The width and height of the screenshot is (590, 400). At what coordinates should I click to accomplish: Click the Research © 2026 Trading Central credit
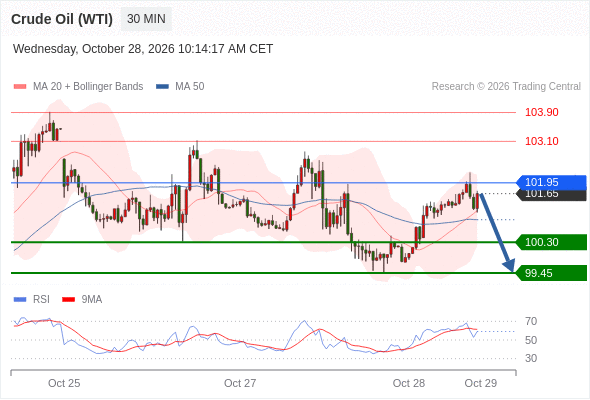click(506, 87)
